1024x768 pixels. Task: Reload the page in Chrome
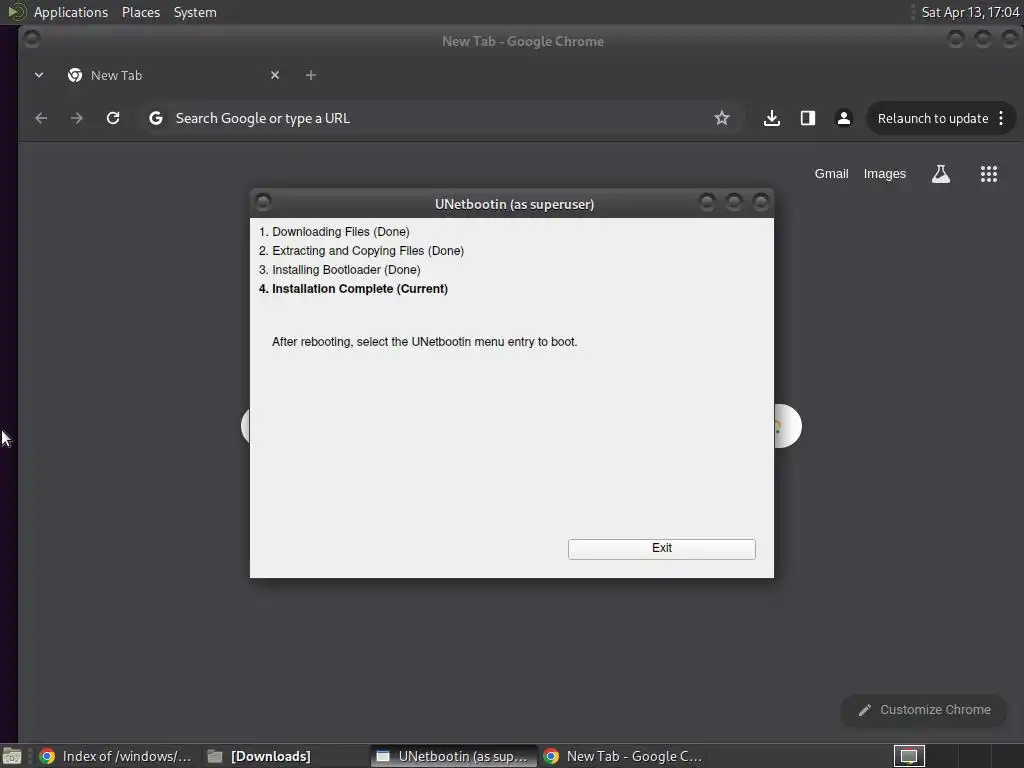(113, 118)
